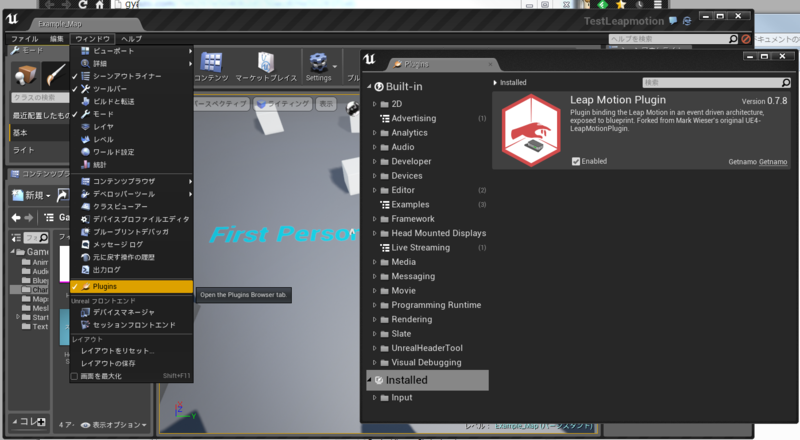The width and height of the screenshot is (800, 440).
Task: Open the Settings toolbar icon
Action: [318, 67]
